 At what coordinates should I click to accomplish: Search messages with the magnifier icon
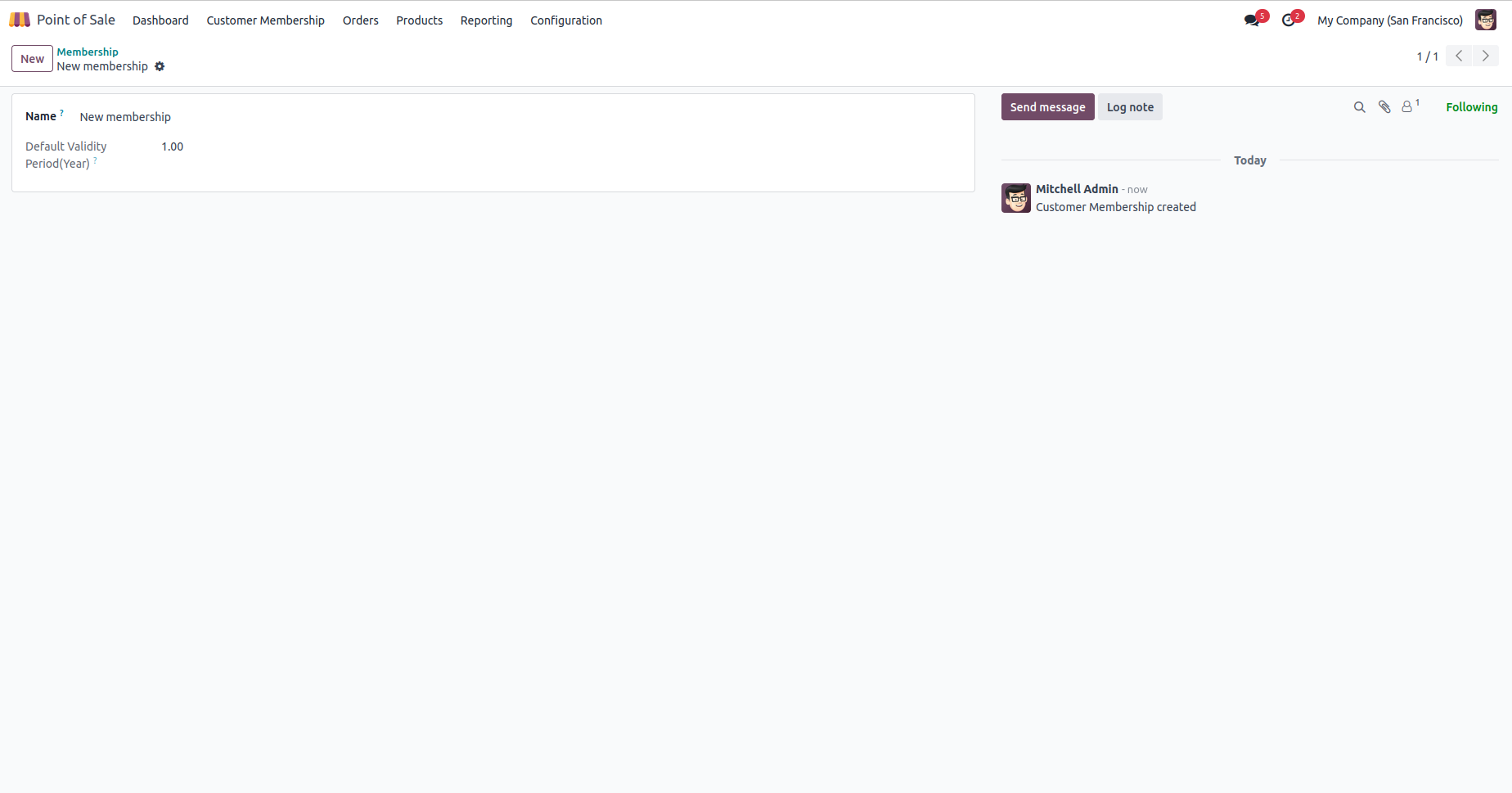pos(1360,107)
